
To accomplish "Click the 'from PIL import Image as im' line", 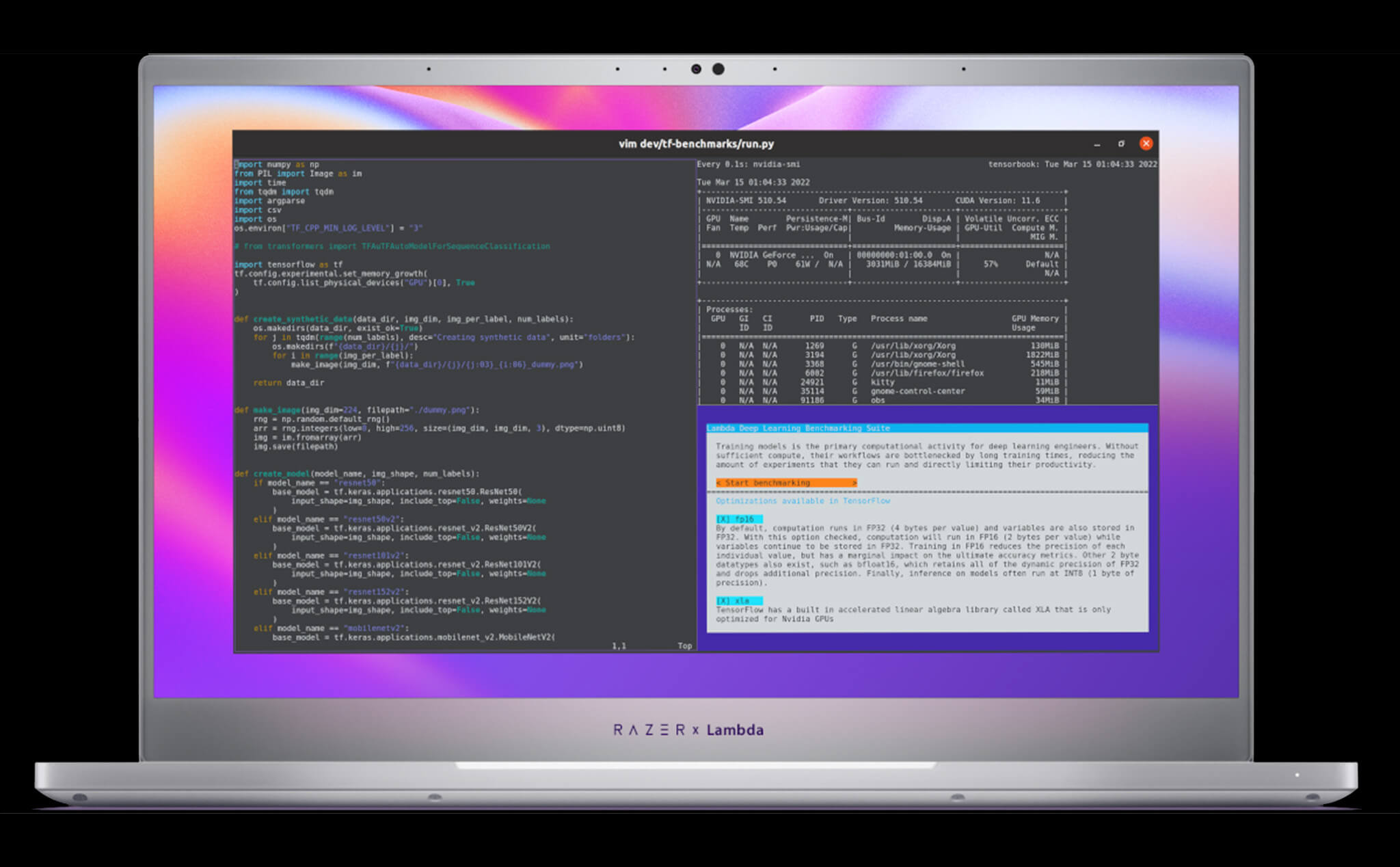I will tap(298, 174).
